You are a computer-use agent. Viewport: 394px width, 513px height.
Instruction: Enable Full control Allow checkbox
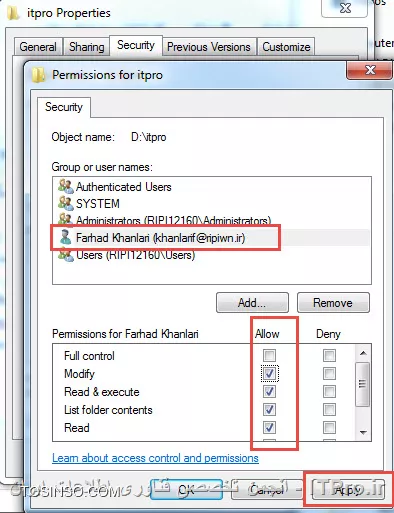coord(269,355)
